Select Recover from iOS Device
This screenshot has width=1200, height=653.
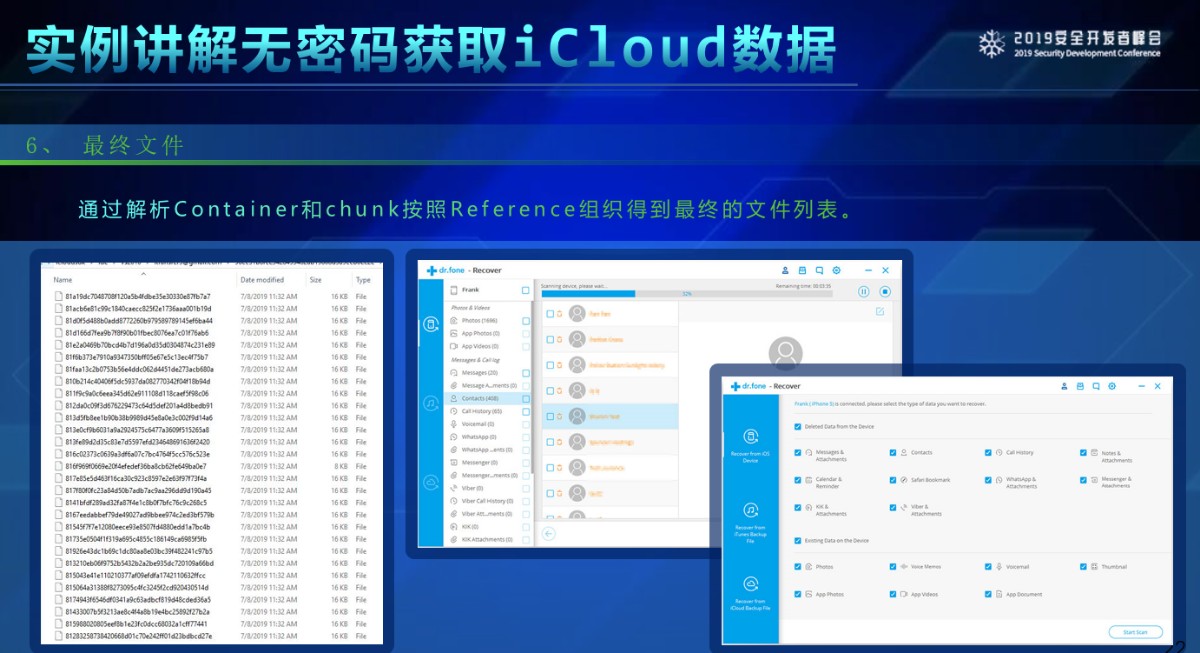point(751,445)
